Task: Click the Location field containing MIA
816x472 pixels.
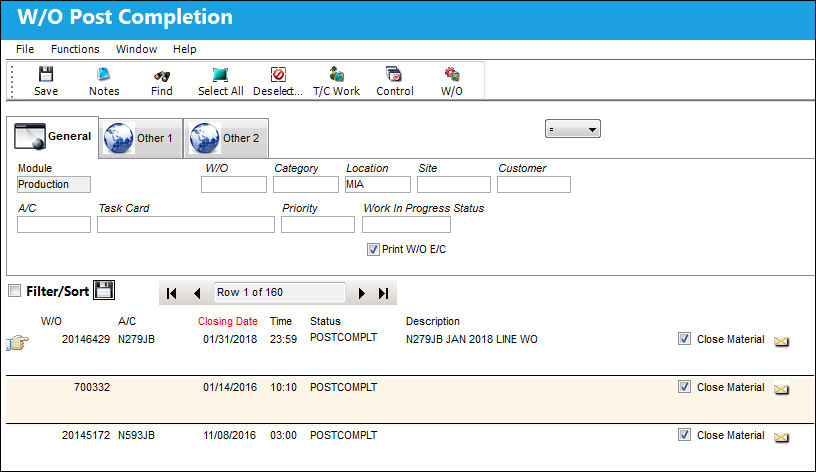Action: [x=377, y=184]
